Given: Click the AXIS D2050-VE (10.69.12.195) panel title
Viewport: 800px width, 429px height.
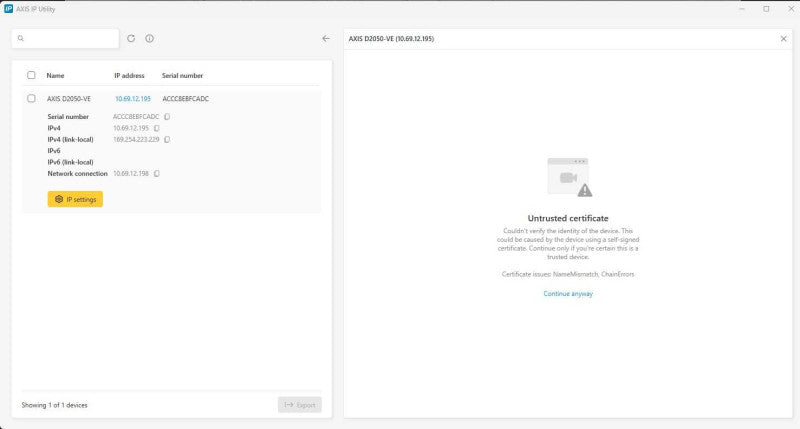Looking at the screenshot, I should pyautogui.click(x=391, y=39).
